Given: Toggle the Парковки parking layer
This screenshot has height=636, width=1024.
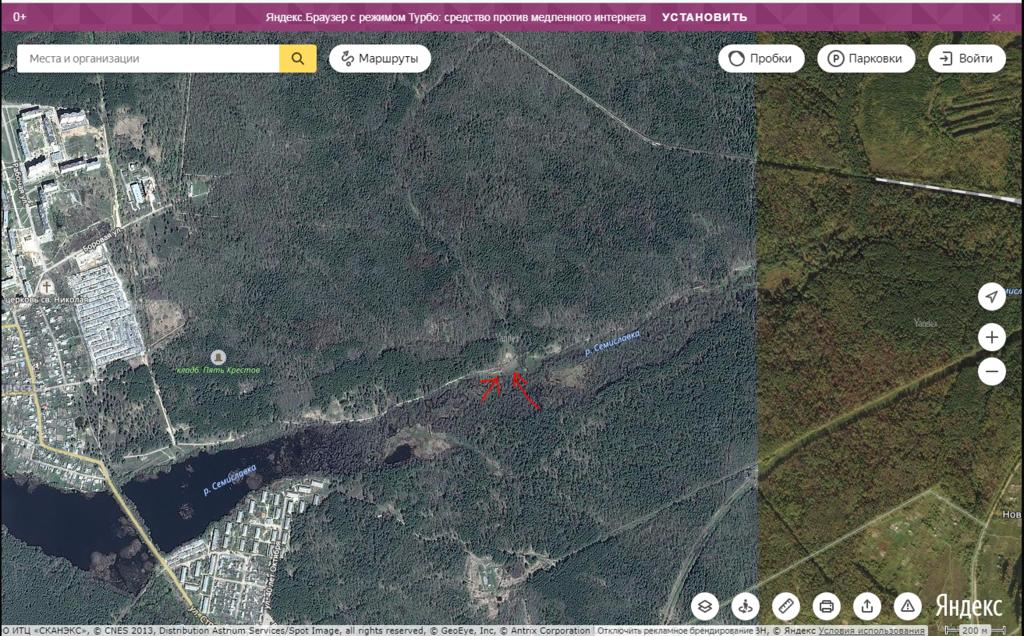Looking at the screenshot, I should point(866,59).
